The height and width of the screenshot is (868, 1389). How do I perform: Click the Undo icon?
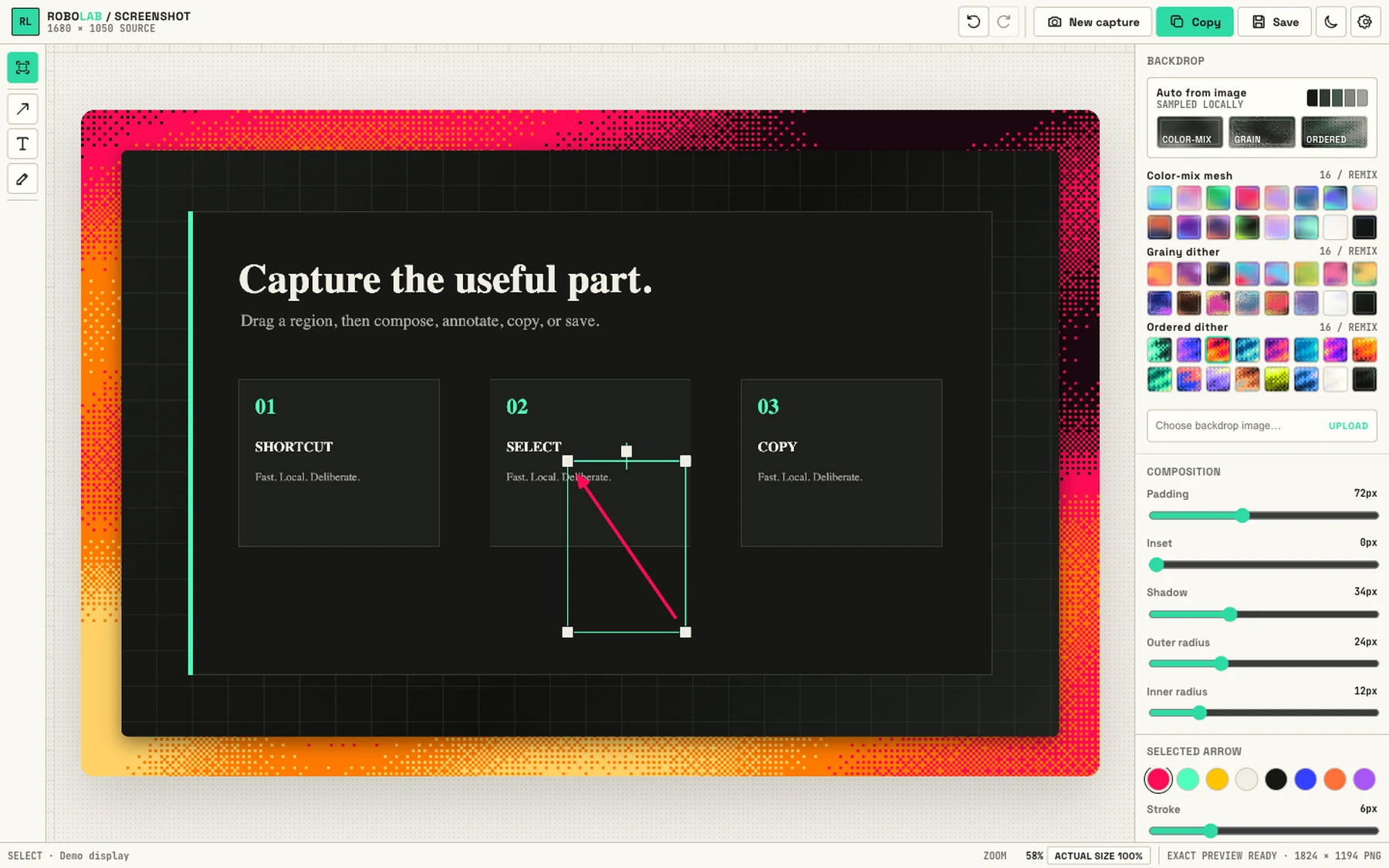(973, 22)
